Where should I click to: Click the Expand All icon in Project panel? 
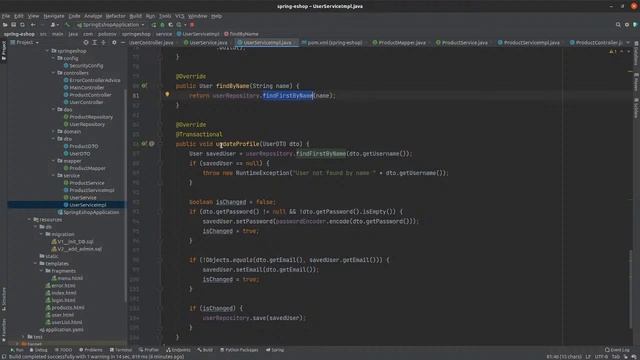click(x=95, y=42)
